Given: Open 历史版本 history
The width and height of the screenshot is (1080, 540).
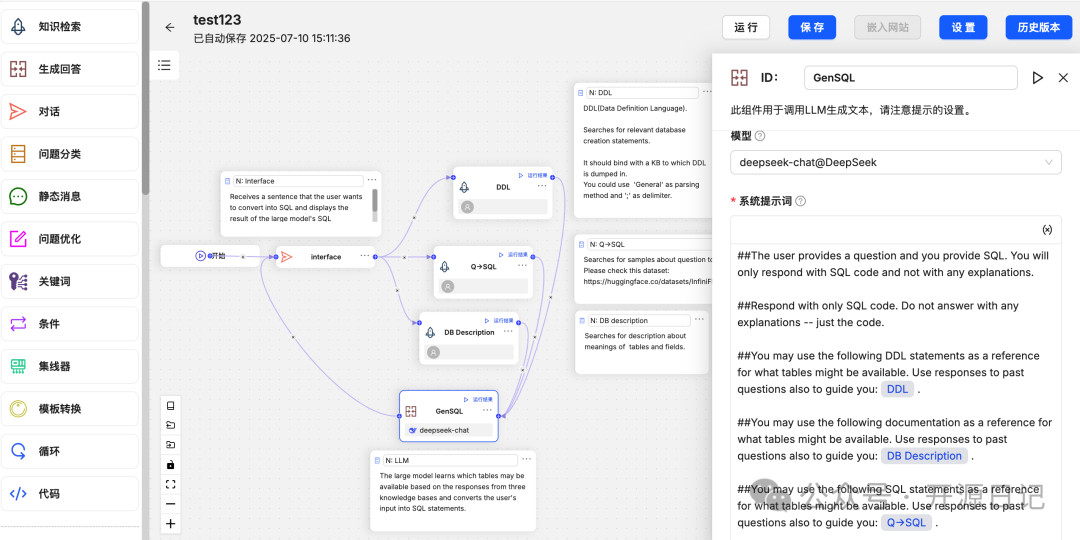Looking at the screenshot, I should [1039, 28].
